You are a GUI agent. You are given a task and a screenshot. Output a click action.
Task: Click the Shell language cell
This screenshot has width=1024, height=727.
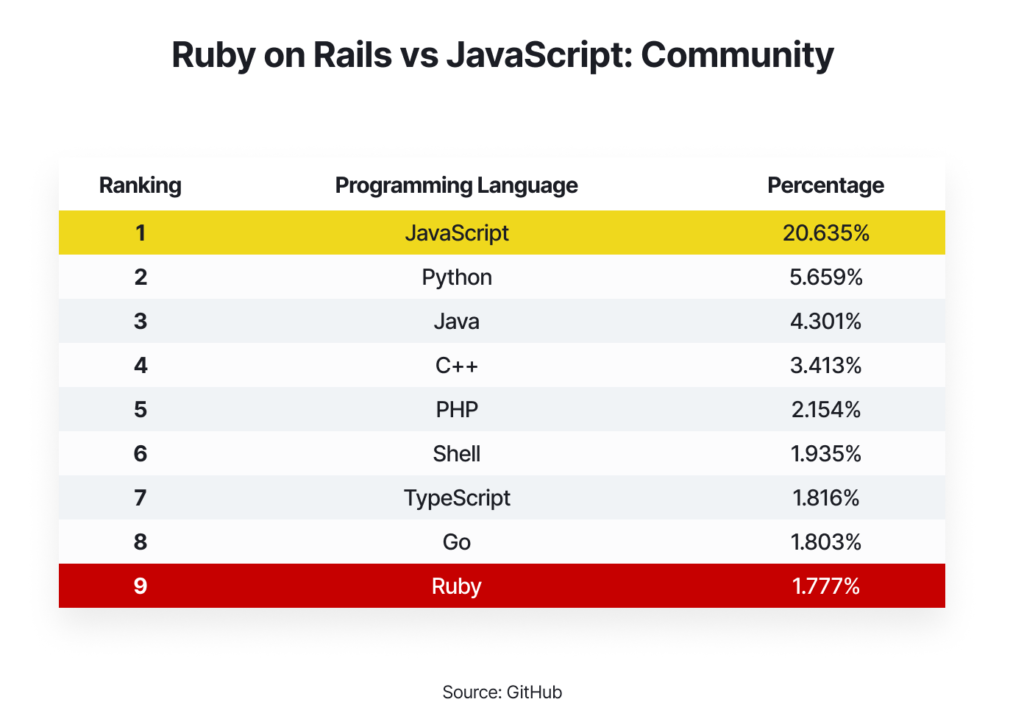[x=456, y=453]
